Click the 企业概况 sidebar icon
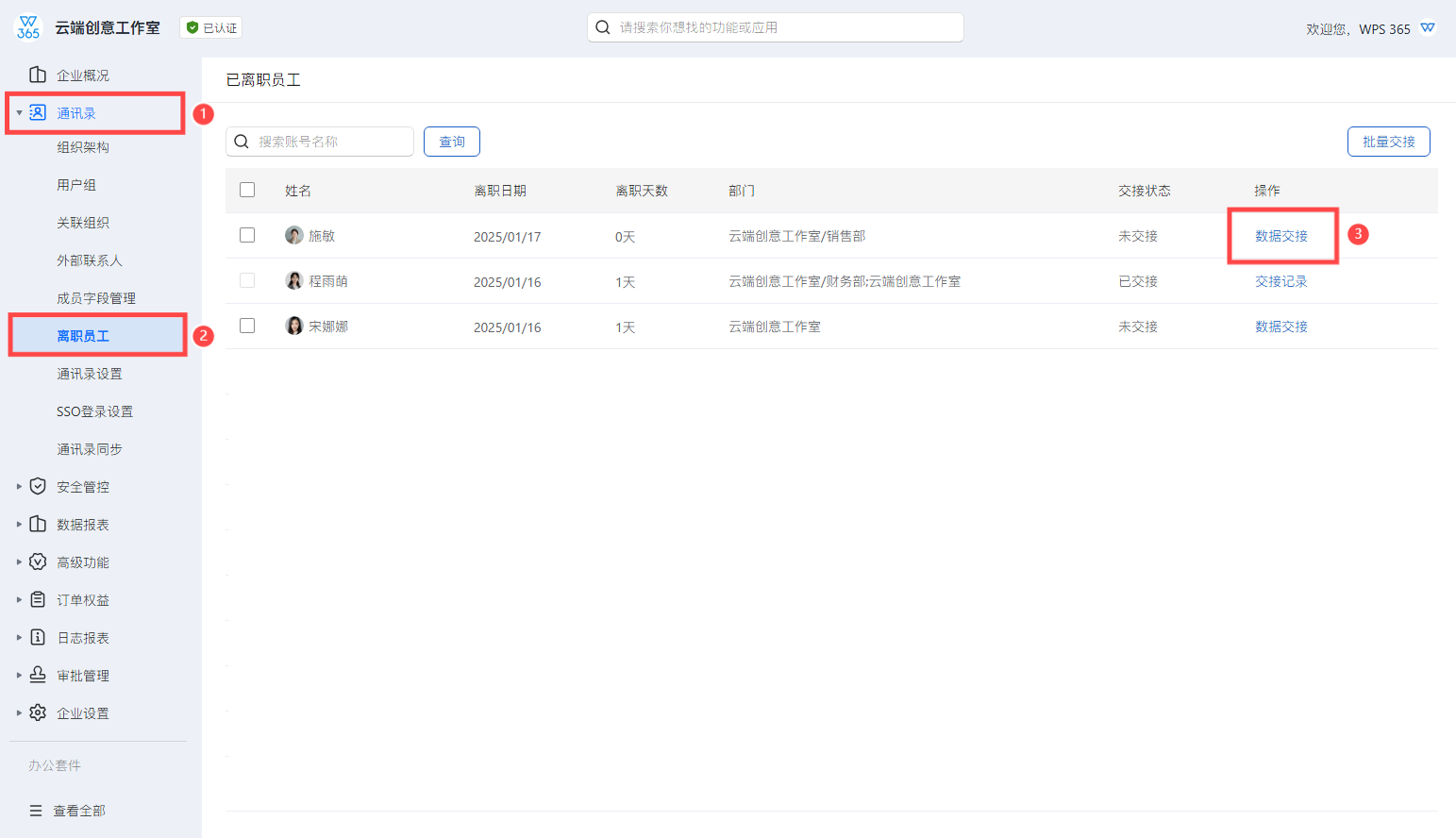Image resolution: width=1456 pixels, height=838 pixels. (x=38, y=75)
